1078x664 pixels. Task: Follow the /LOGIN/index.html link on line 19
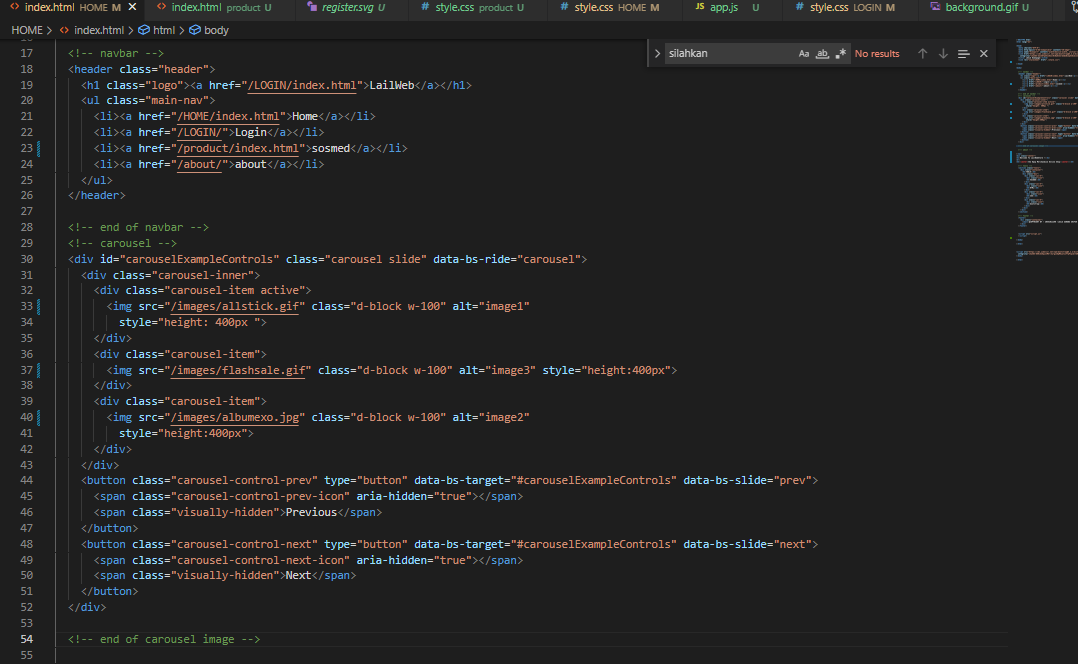302,85
